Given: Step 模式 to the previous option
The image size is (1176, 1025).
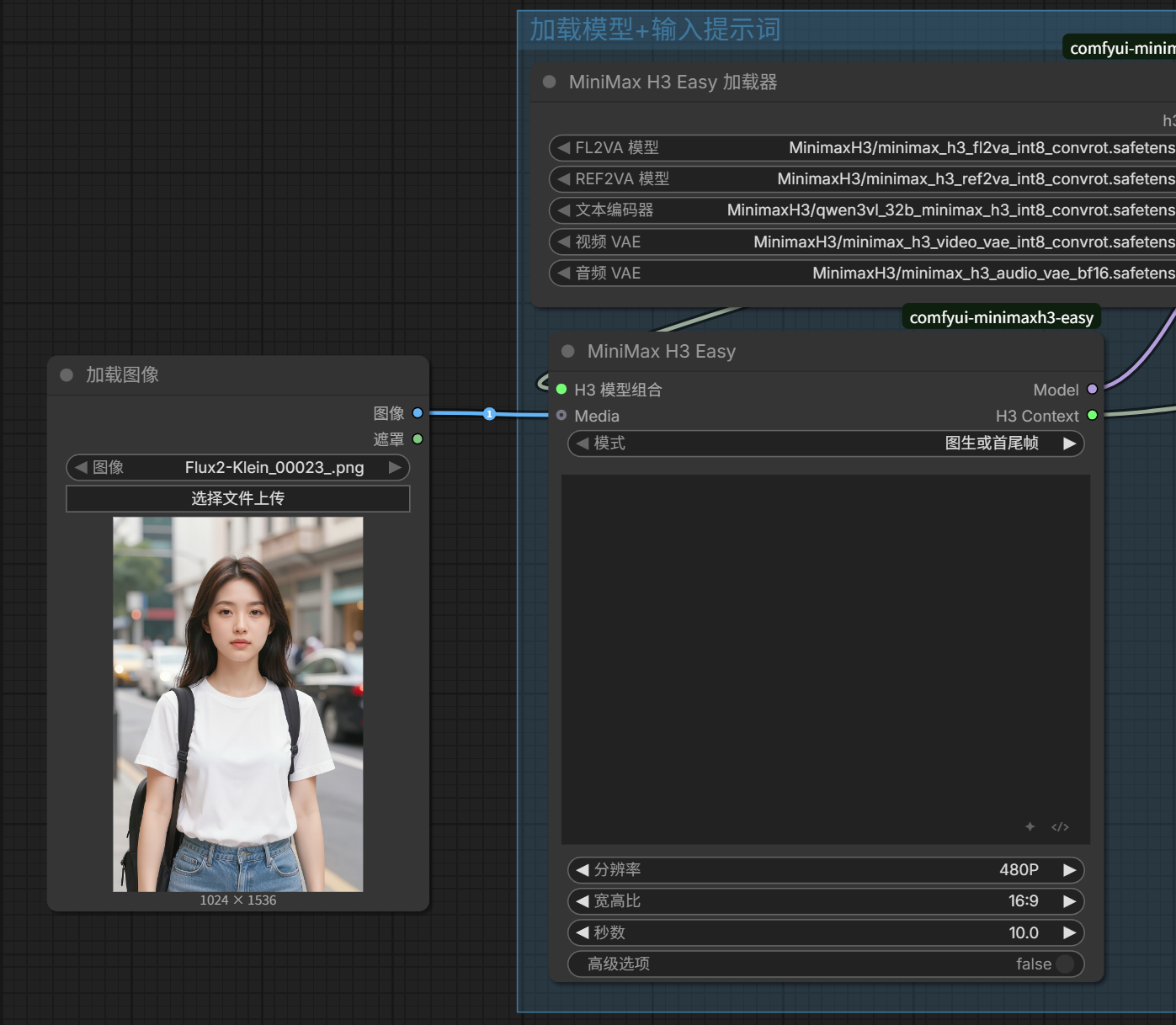Looking at the screenshot, I should [x=583, y=443].
